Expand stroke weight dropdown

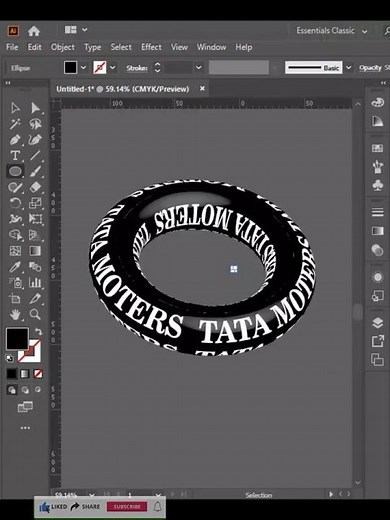(199, 68)
